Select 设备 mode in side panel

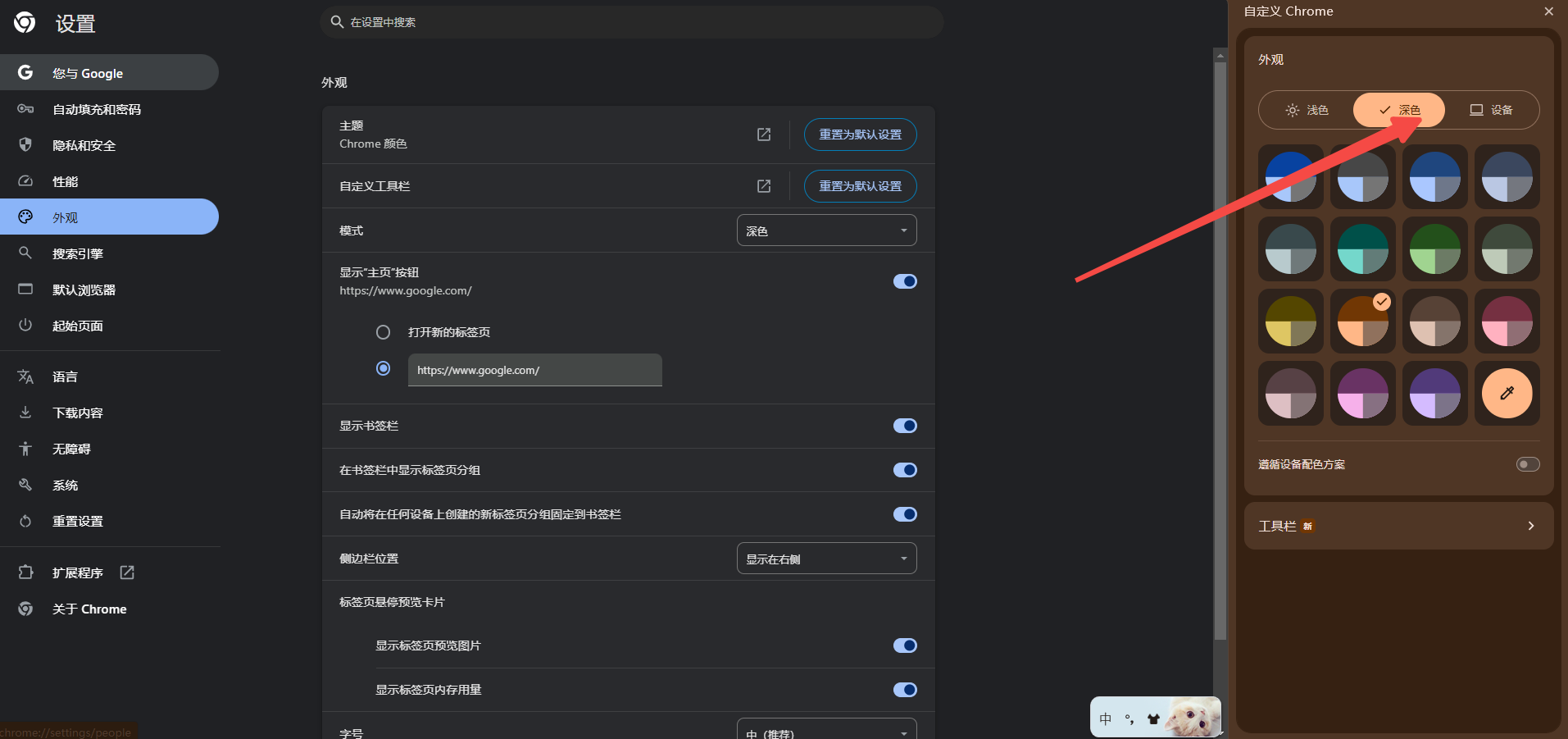pyautogui.click(x=1491, y=110)
